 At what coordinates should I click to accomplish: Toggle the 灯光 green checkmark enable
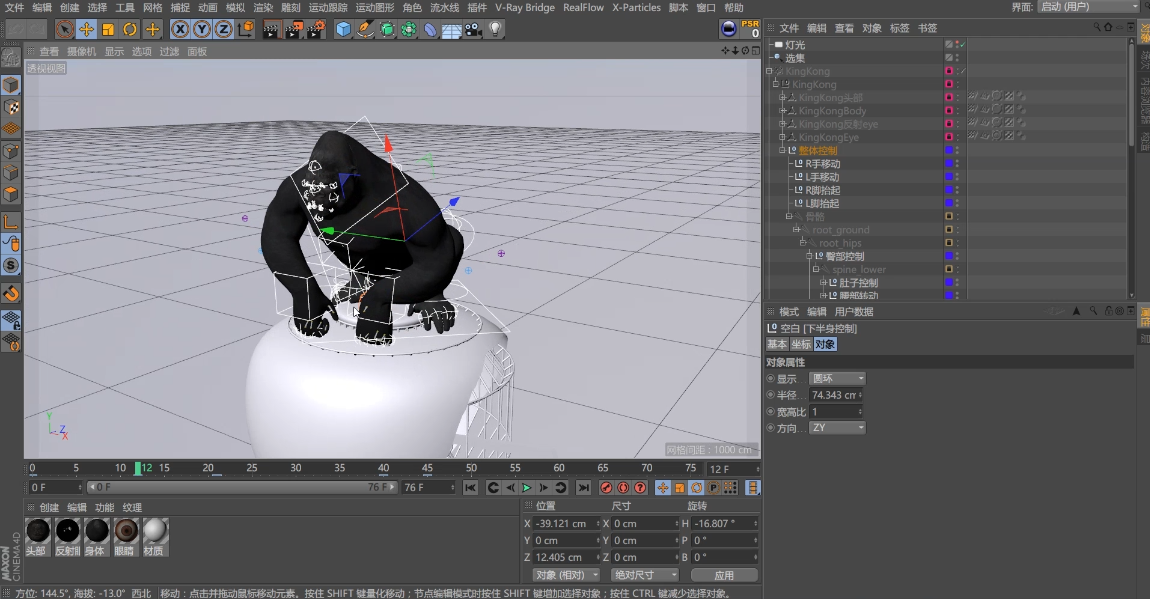click(x=962, y=45)
